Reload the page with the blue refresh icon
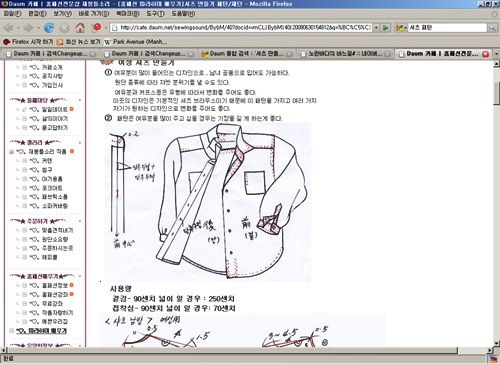500x365 pixels. click(x=49, y=28)
